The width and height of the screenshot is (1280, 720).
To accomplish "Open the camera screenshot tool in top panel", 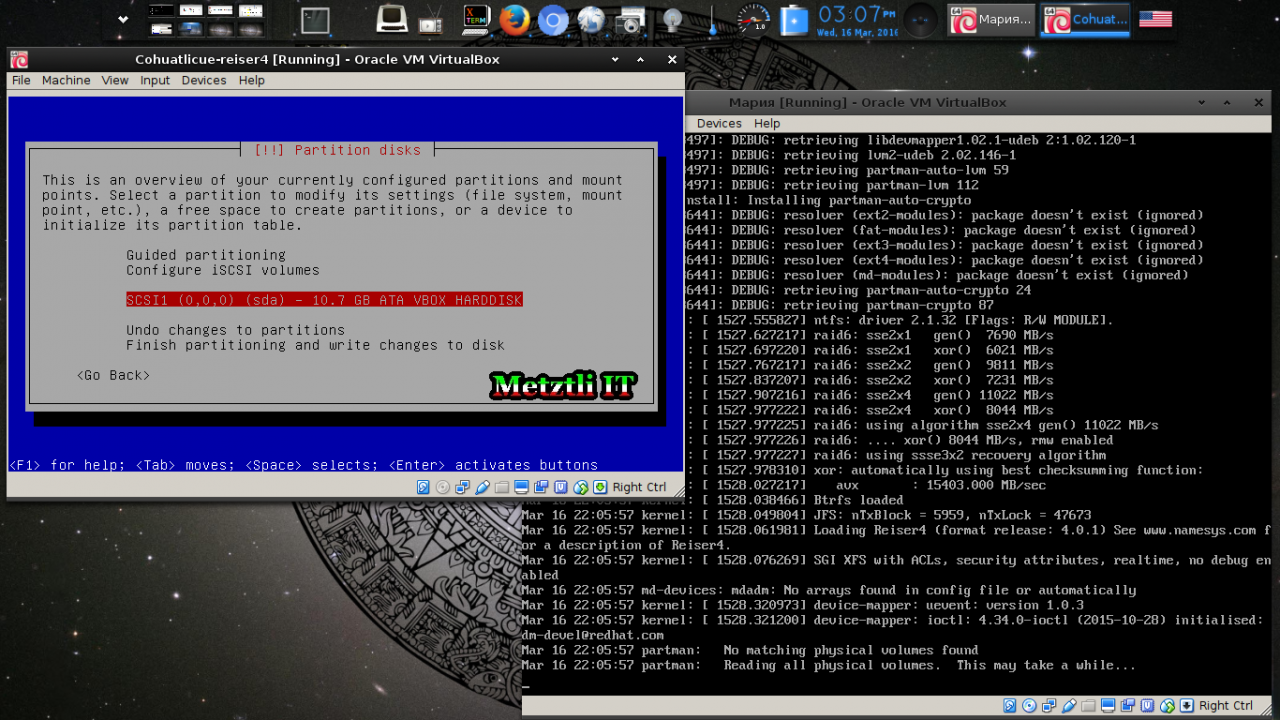I will [630, 19].
